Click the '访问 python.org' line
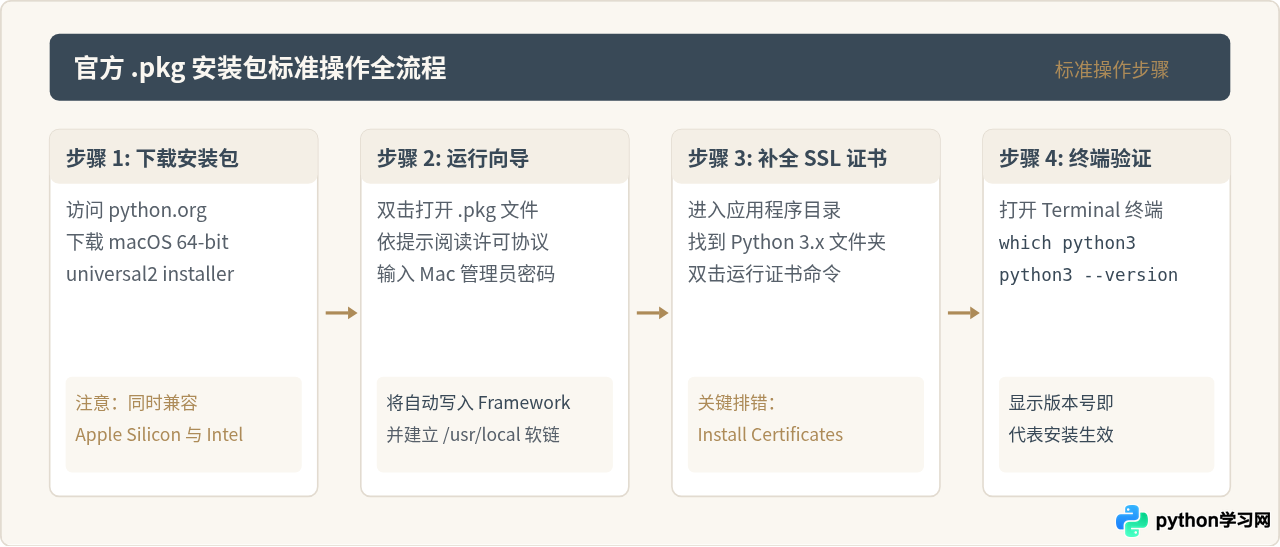The width and height of the screenshot is (1280, 547). coord(137,210)
